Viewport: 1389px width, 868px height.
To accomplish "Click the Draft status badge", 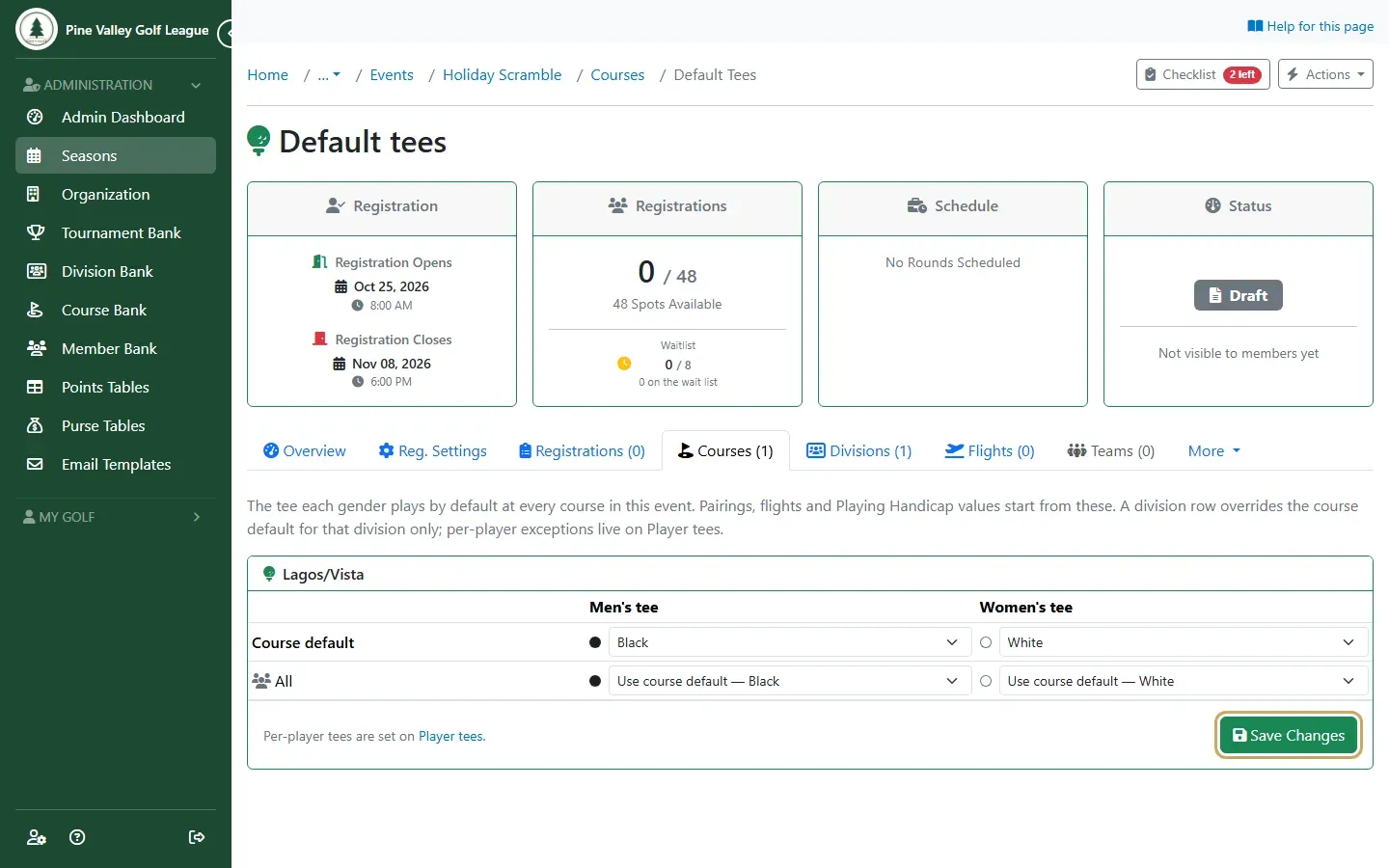I will click(1239, 295).
